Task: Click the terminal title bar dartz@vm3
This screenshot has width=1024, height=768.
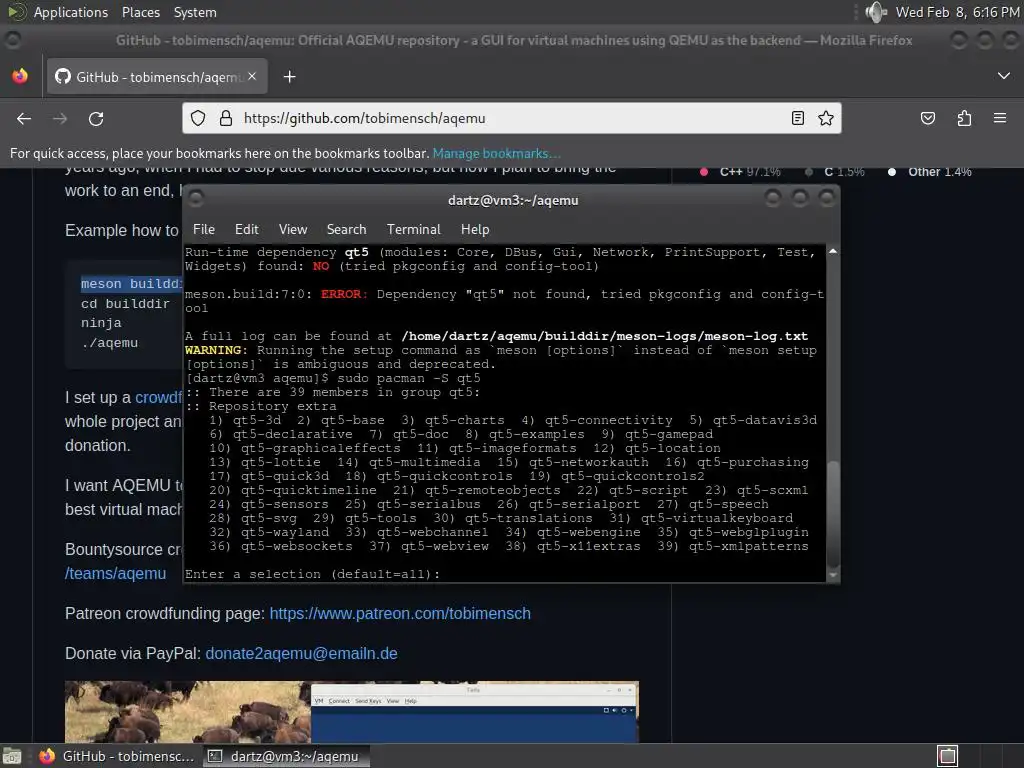Action: [x=513, y=200]
